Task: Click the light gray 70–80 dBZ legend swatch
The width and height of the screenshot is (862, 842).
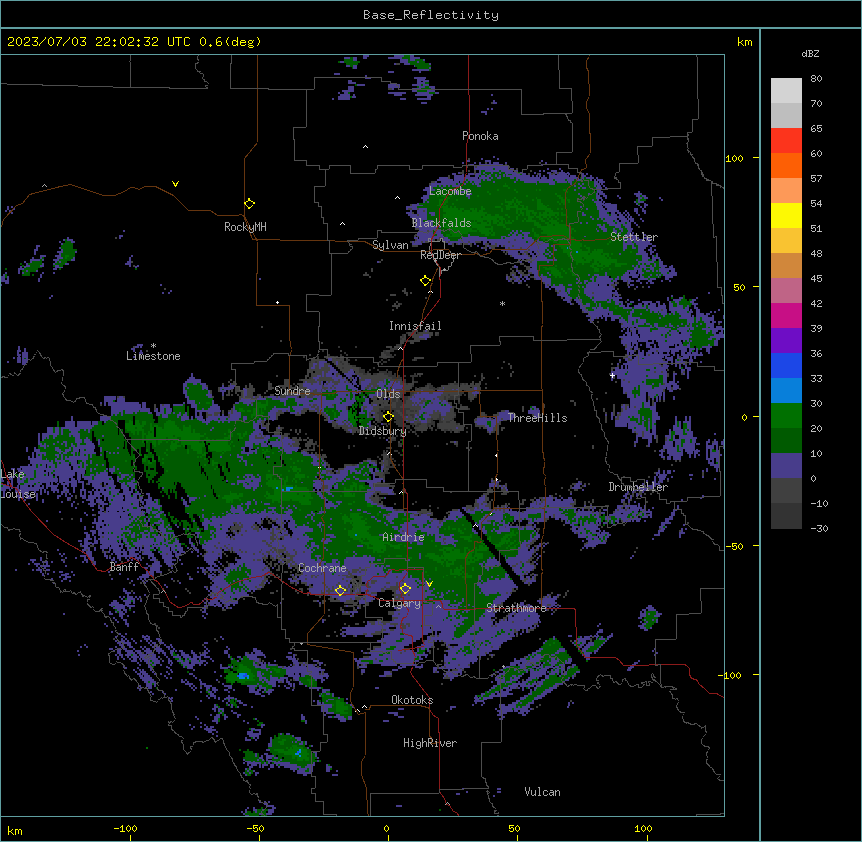Action: [x=786, y=91]
